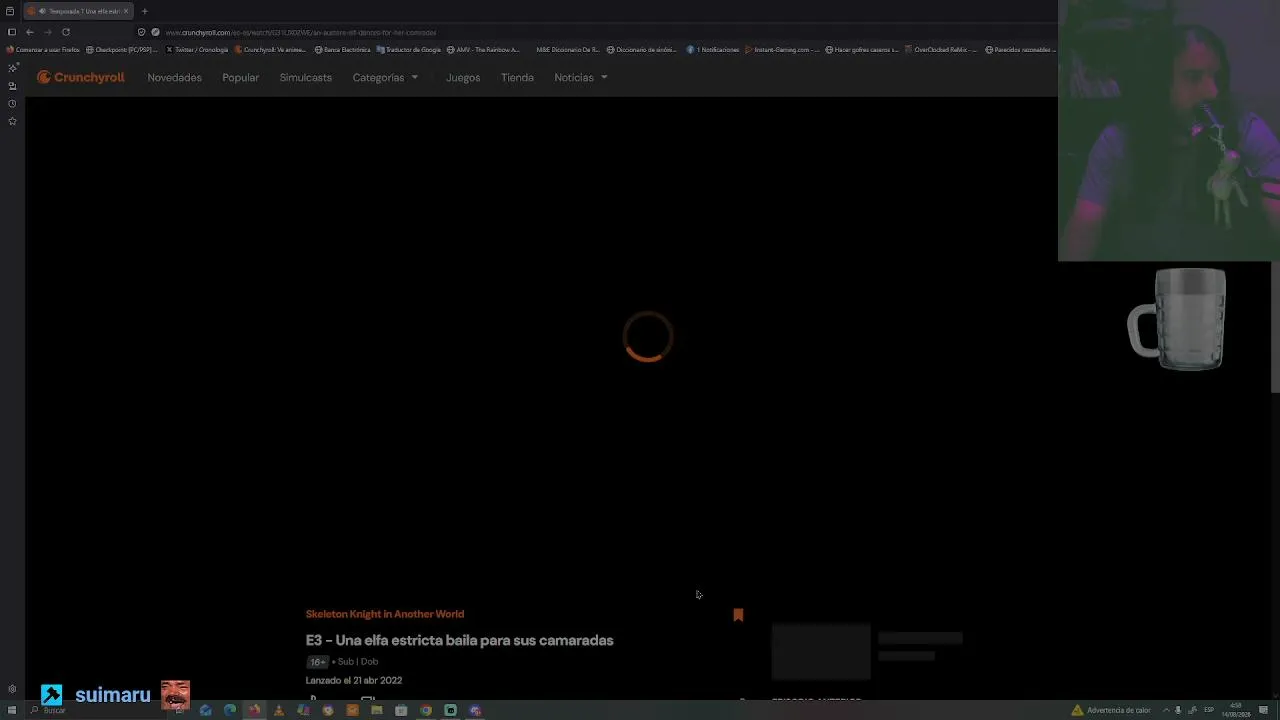Click the Crunchyroll logo
The height and width of the screenshot is (720, 1280).
tap(81, 77)
